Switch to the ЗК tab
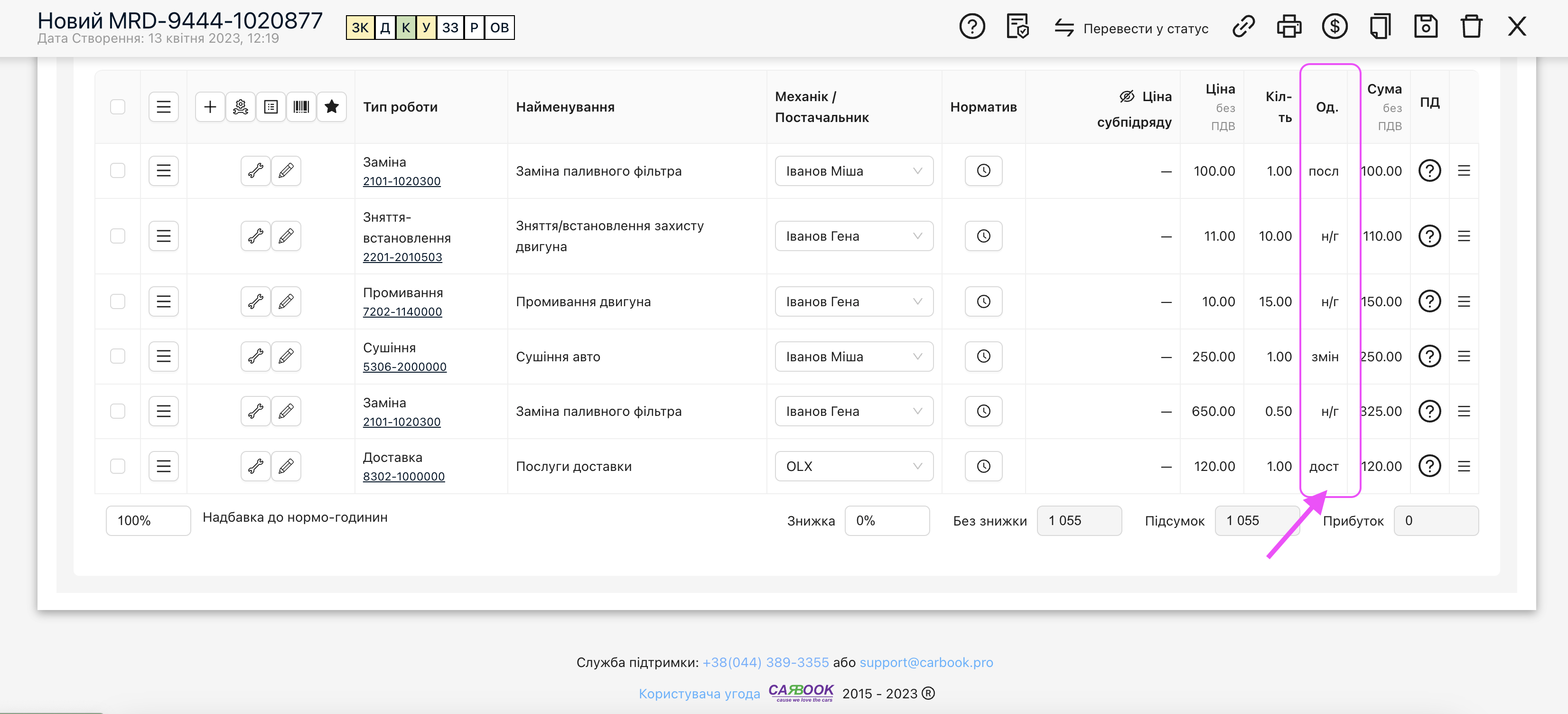Screen dimensions: 1568x714 360,28
